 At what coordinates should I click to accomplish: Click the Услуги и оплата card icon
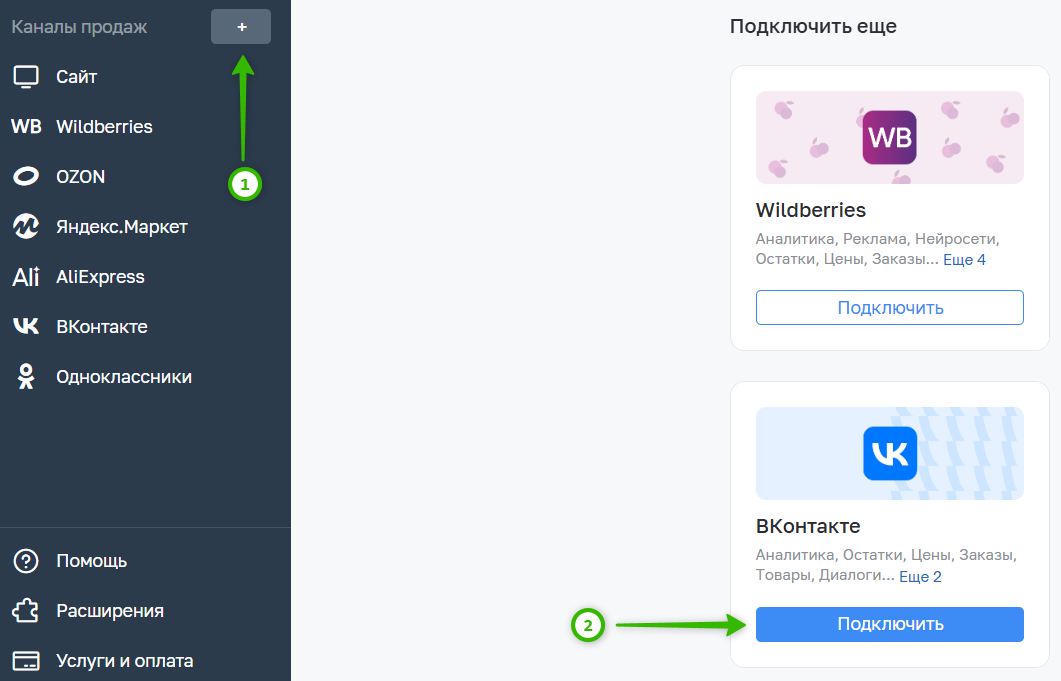click(x=26, y=661)
